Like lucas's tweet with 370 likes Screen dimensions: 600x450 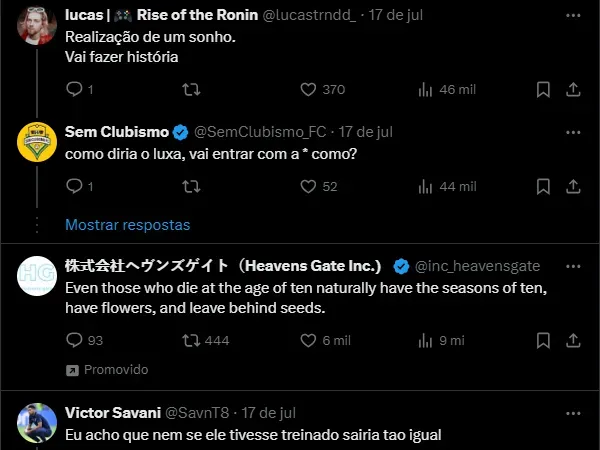[309, 89]
